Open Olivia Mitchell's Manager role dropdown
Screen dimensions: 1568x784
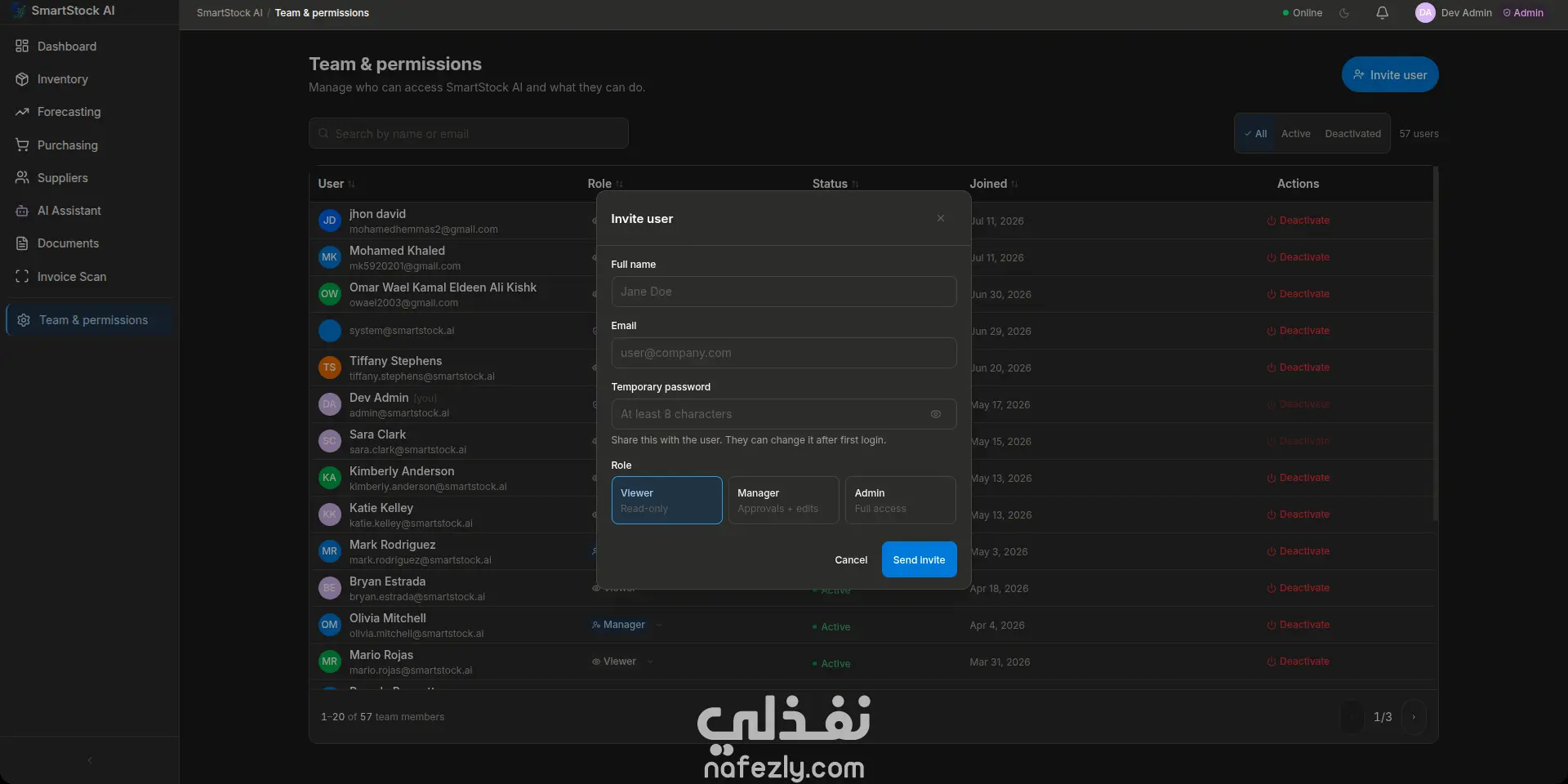627,625
